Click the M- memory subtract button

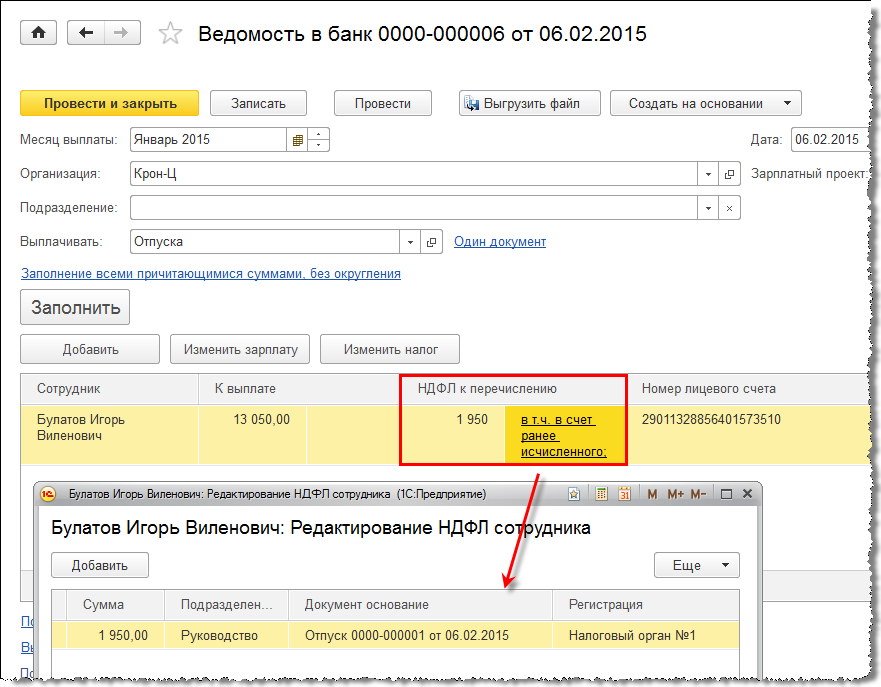(698, 494)
